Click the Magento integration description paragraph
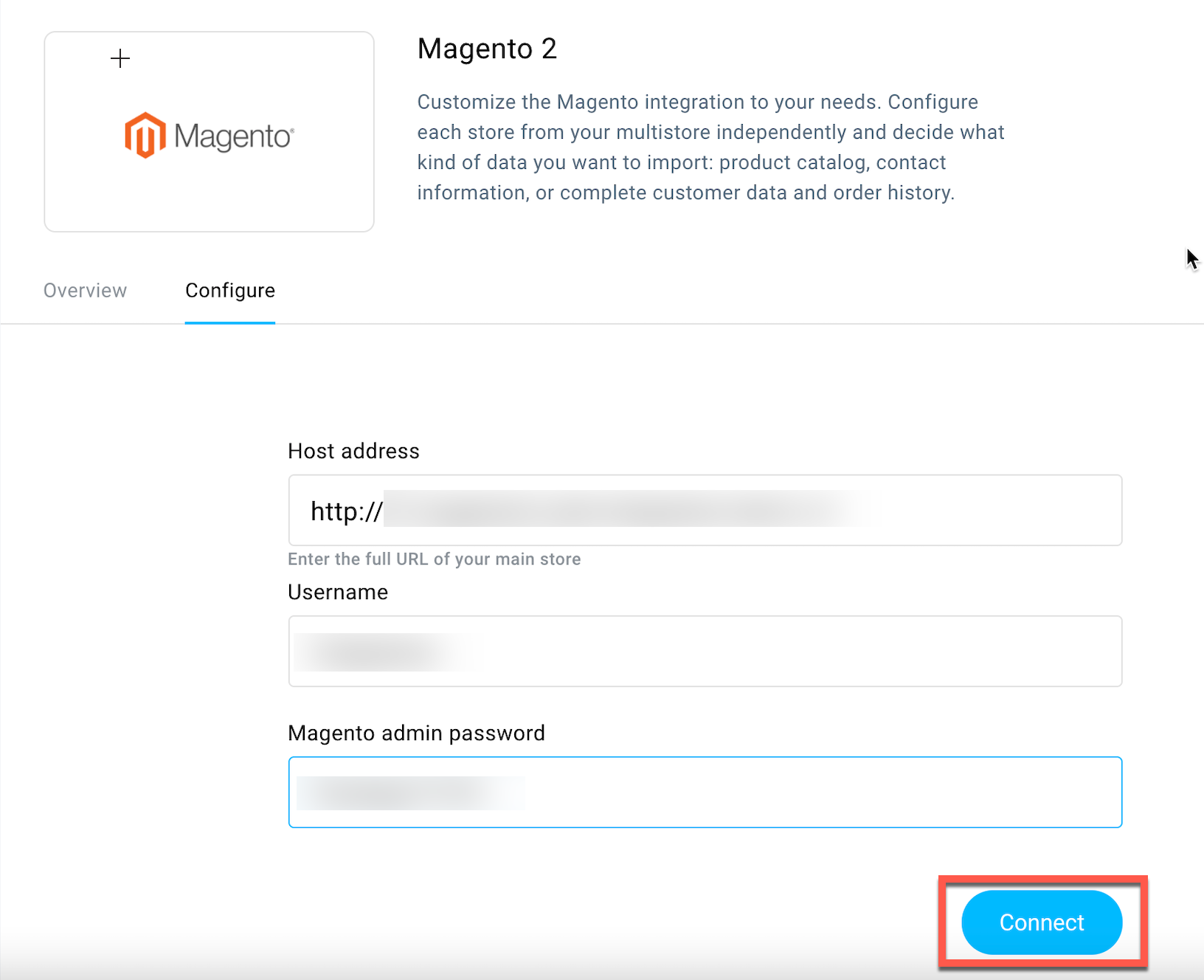Viewport: 1204px width, 980px height. [710, 147]
